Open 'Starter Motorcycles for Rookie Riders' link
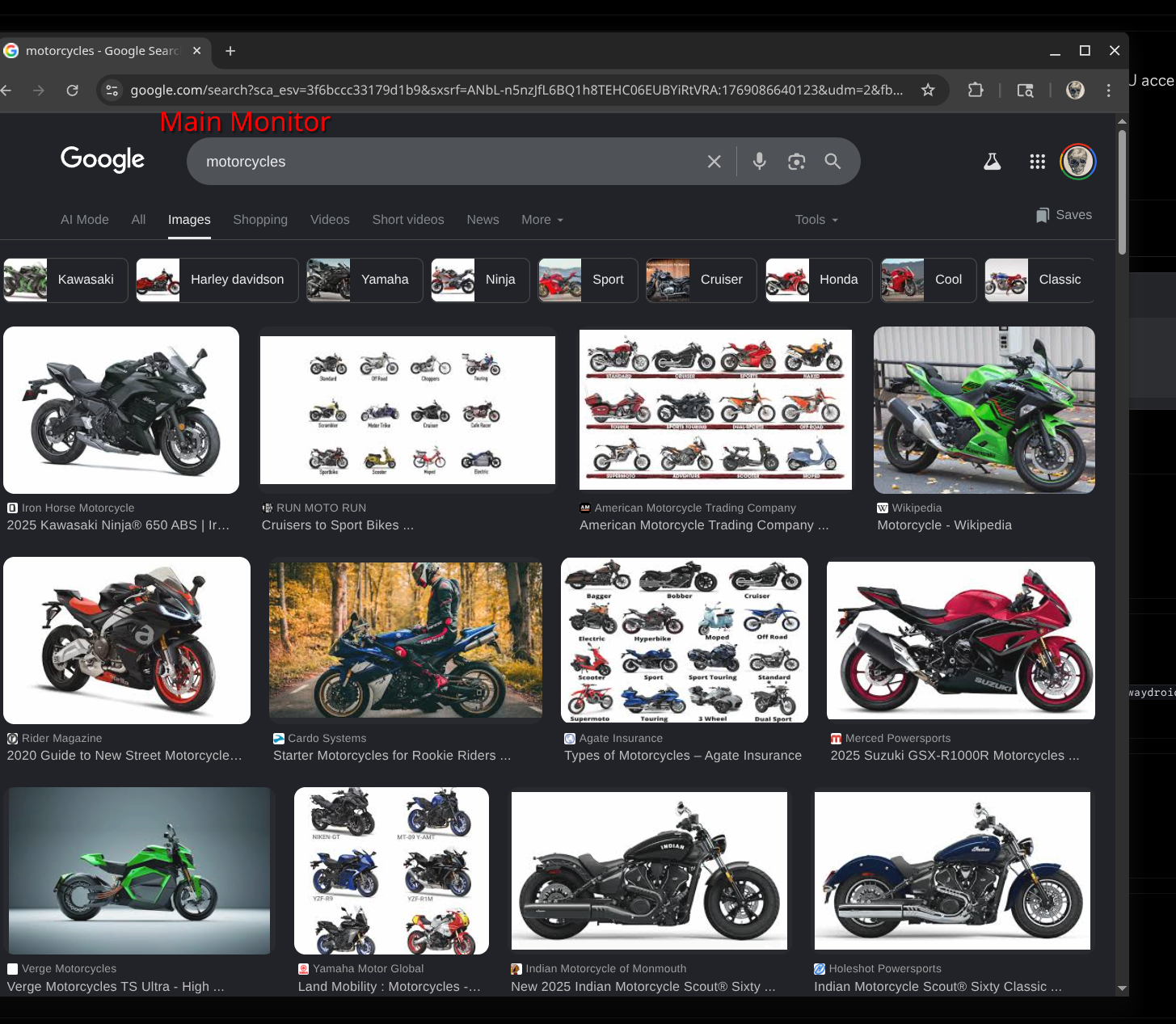The height and width of the screenshot is (1024, 1176). [392, 756]
